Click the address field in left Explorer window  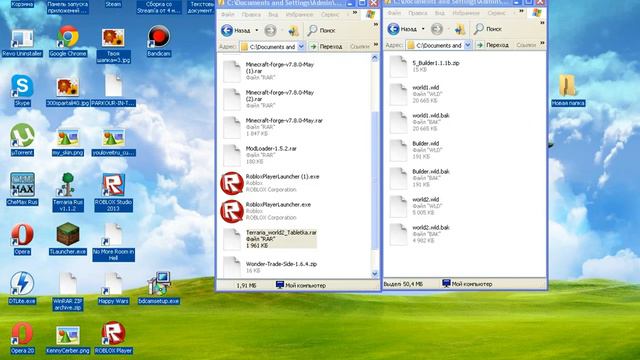(272, 47)
